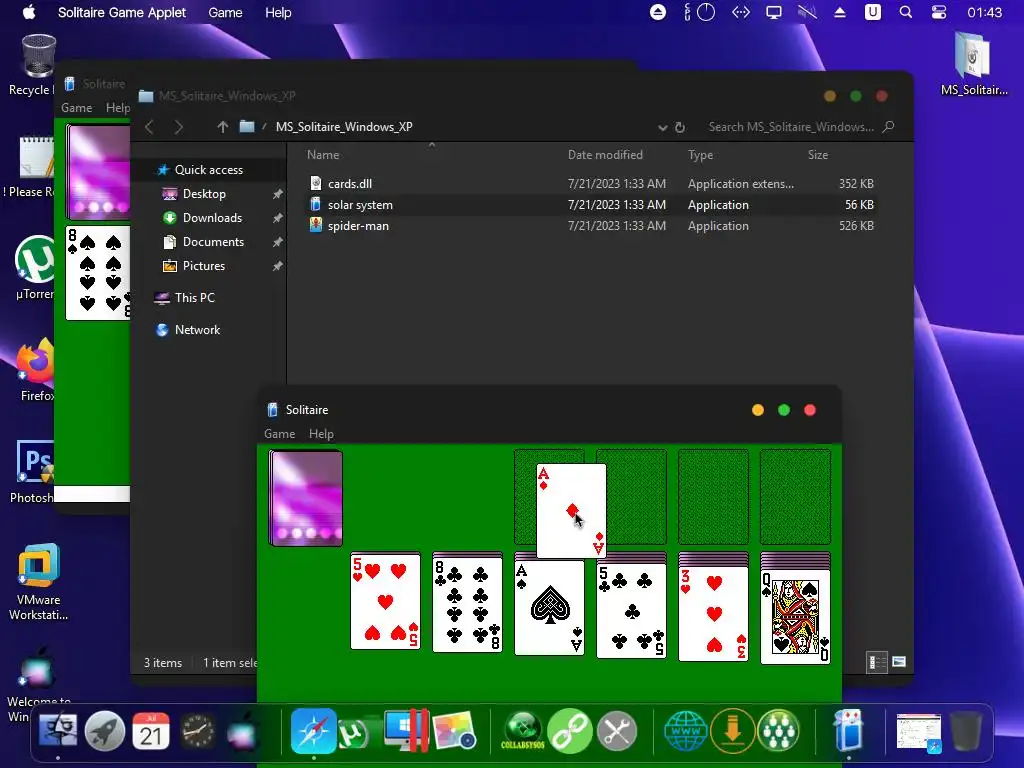This screenshot has height=768, width=1024.
Task: Open Help menu in front Solitaire window
Action: point(321,434)
